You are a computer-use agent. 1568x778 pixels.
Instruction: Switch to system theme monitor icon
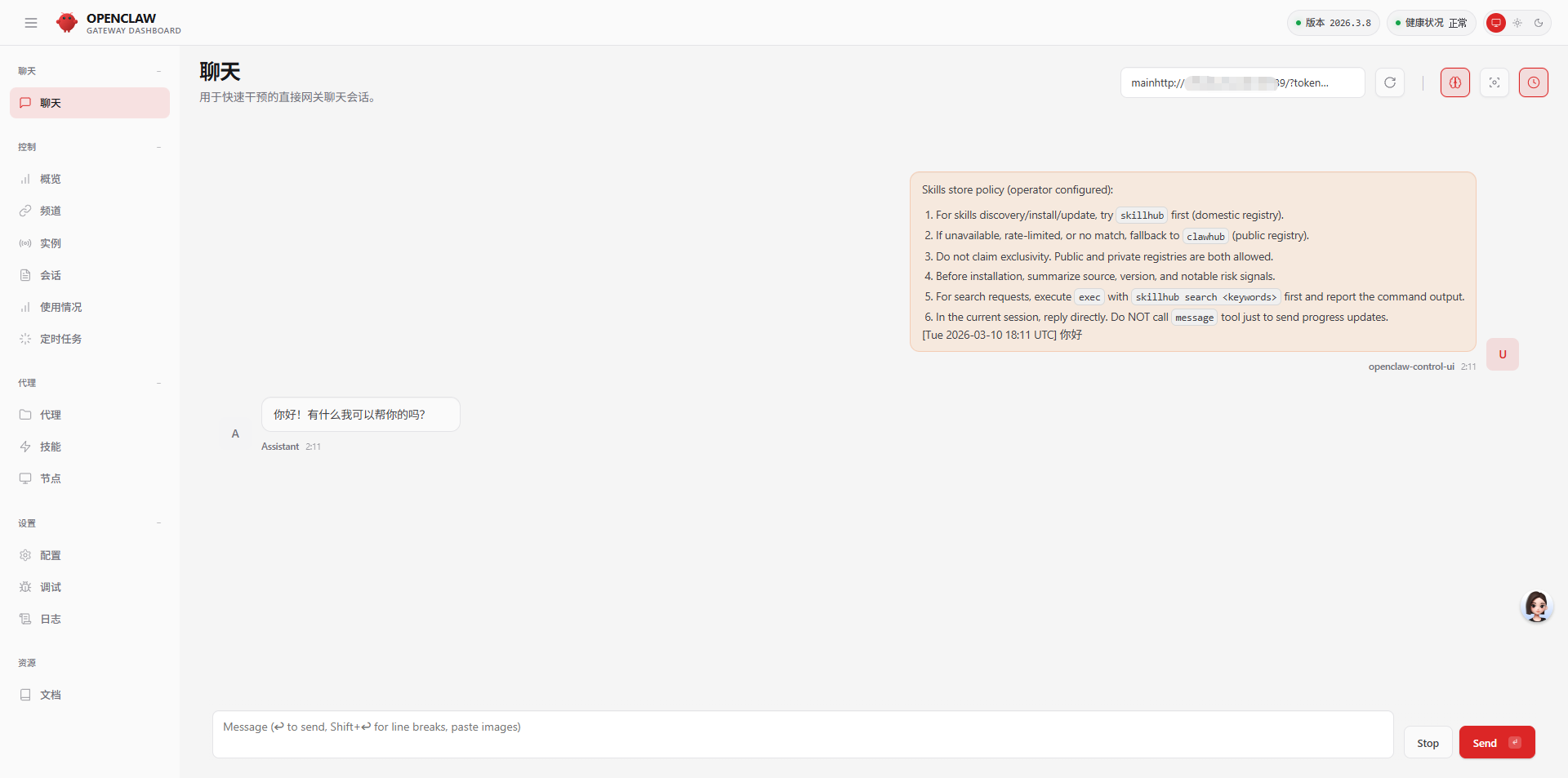pos(1496,23)
